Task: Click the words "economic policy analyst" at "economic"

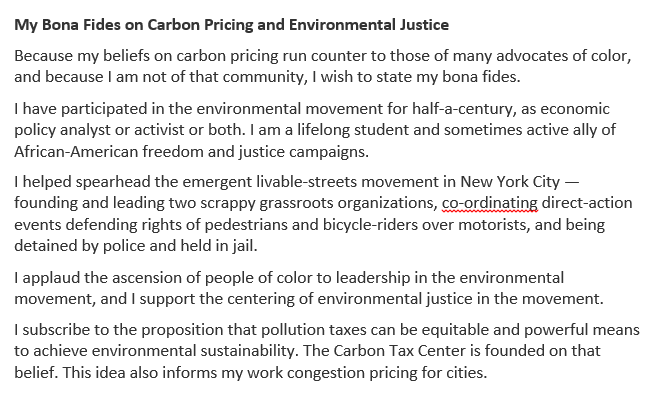Action: pyautogui.click(x=575, y=109)
